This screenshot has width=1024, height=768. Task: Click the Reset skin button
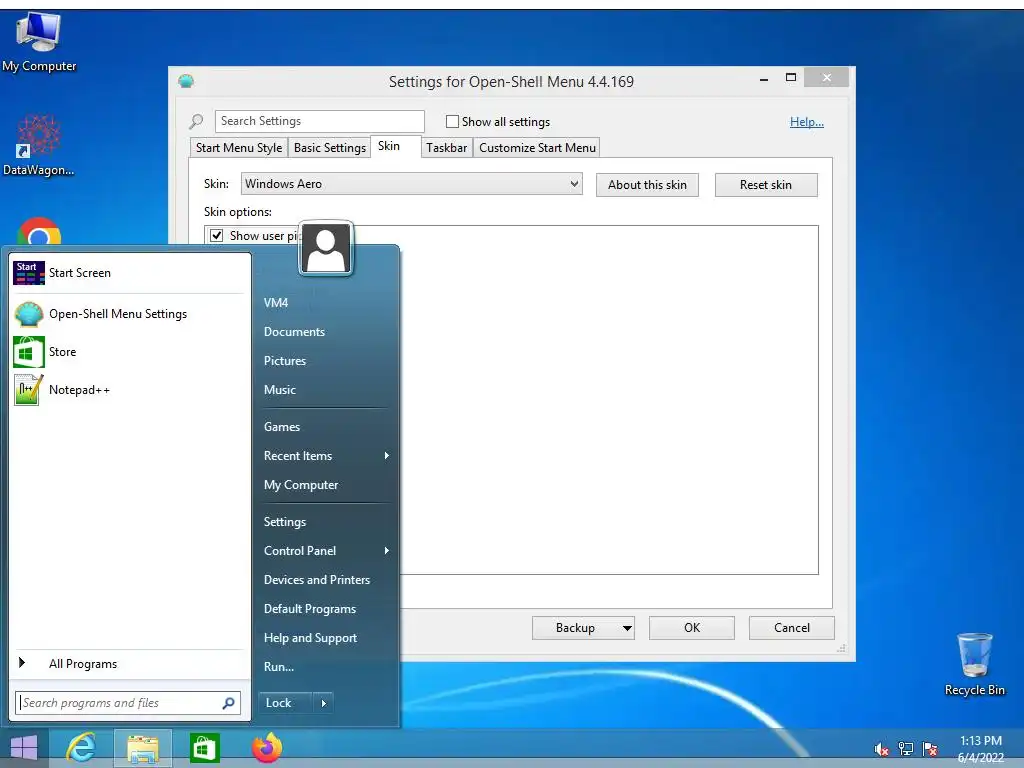(766, 185)
